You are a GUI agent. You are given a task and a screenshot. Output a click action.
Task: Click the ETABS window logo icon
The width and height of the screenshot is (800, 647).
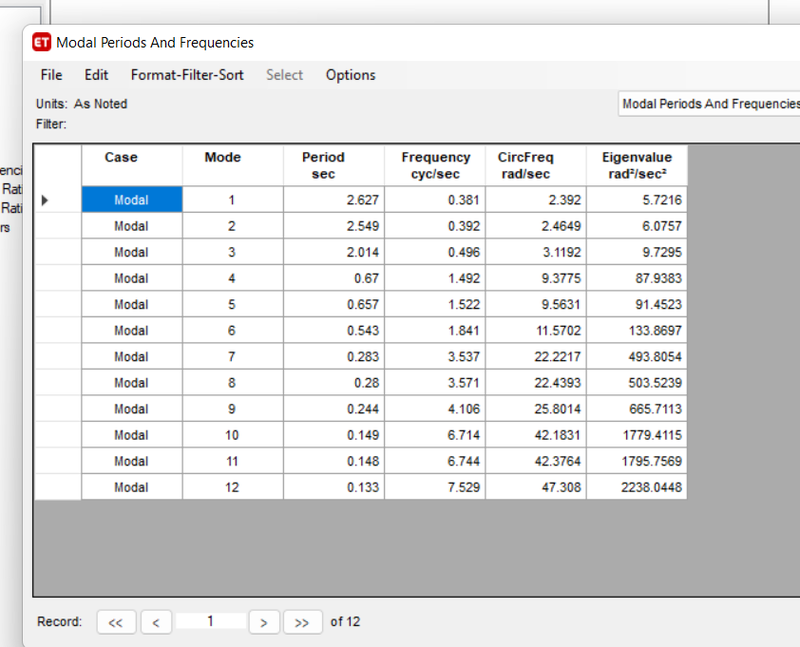(x=41, y=42)
